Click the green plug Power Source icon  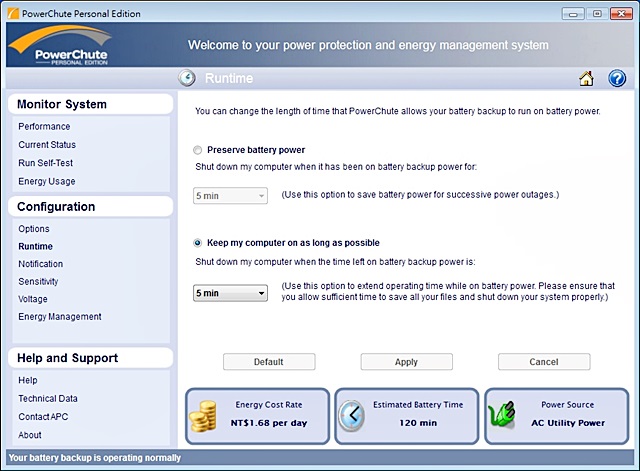pyautogui.click(x=502, y=416)
